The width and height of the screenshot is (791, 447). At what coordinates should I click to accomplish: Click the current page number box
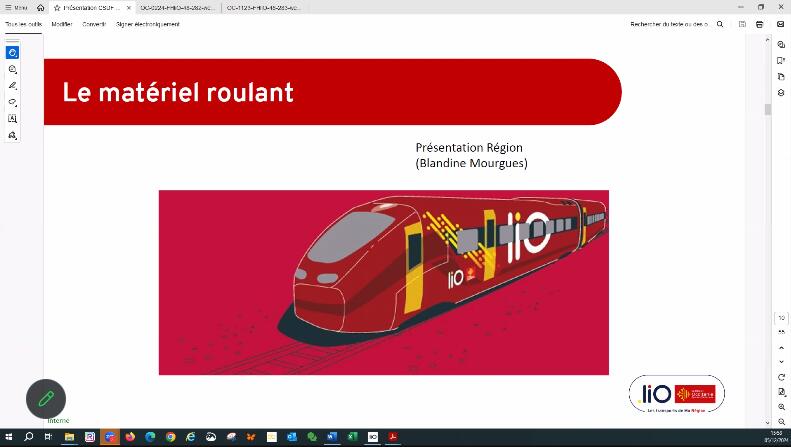(781, 318)
